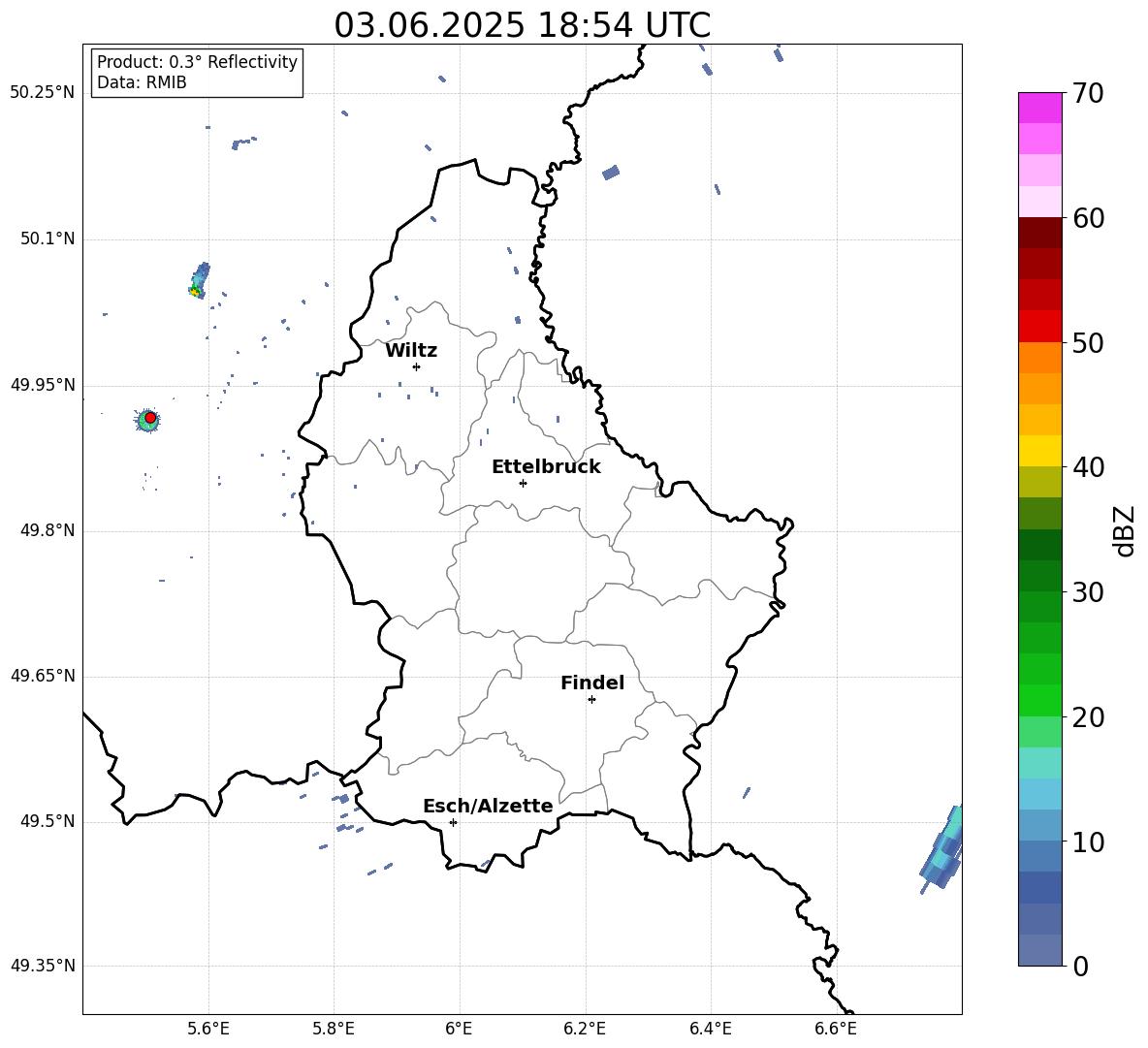Click the title "03.06.2025 18:54 UTC"

[522, 25]
